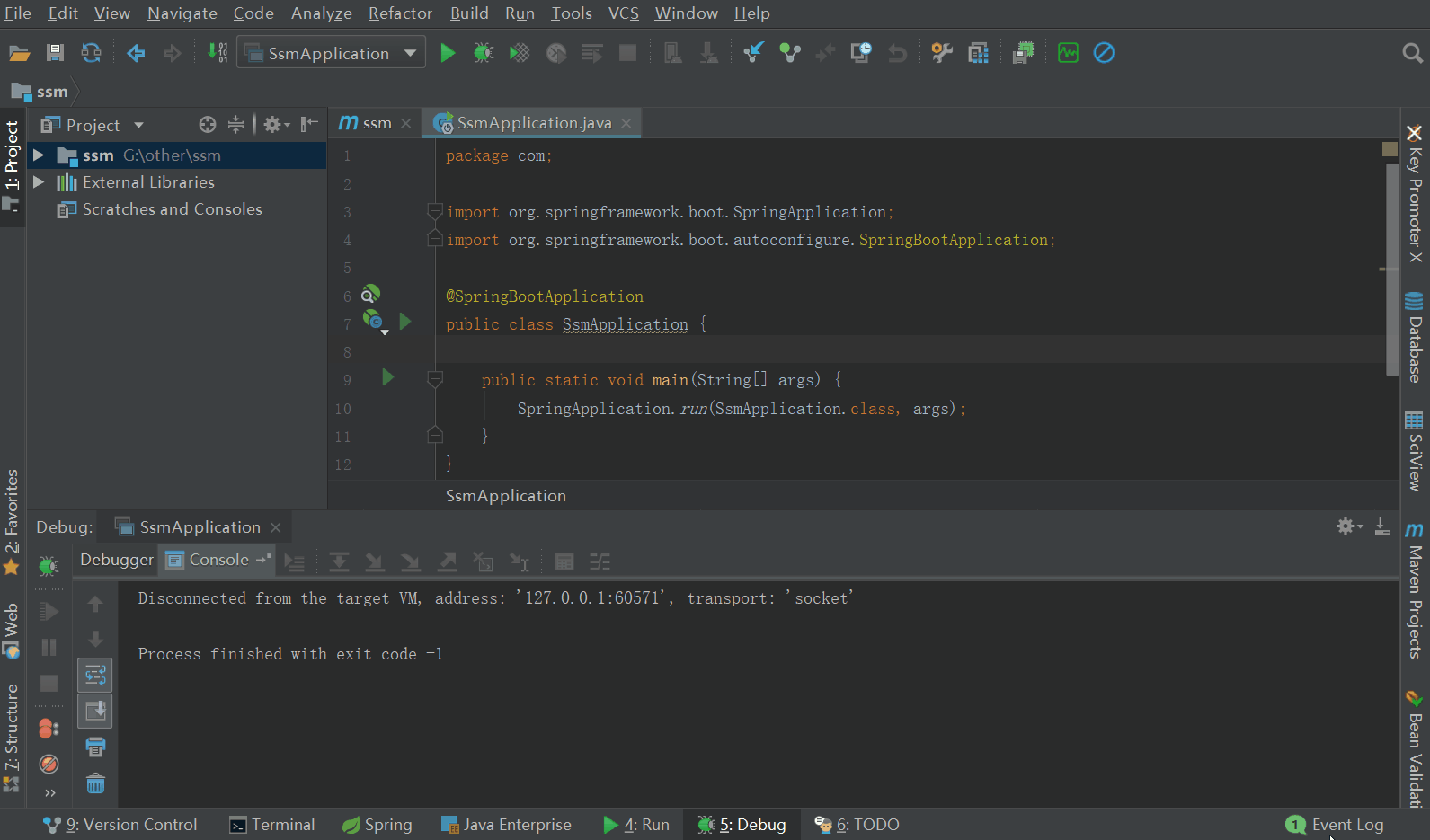Click the VCS Commit icon
This screenshot has width=1430, height=840.
789,53
